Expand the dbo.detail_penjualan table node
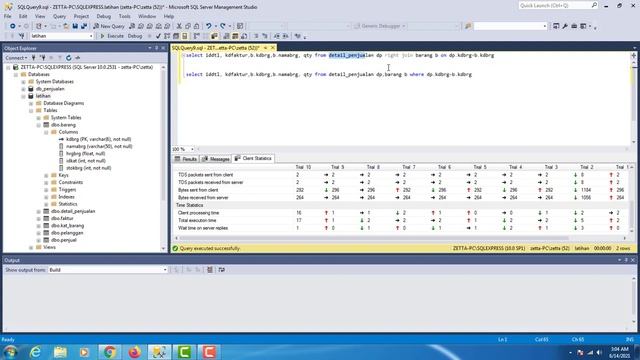The height and width of the screenshot is (360, 640). [38, 211]
